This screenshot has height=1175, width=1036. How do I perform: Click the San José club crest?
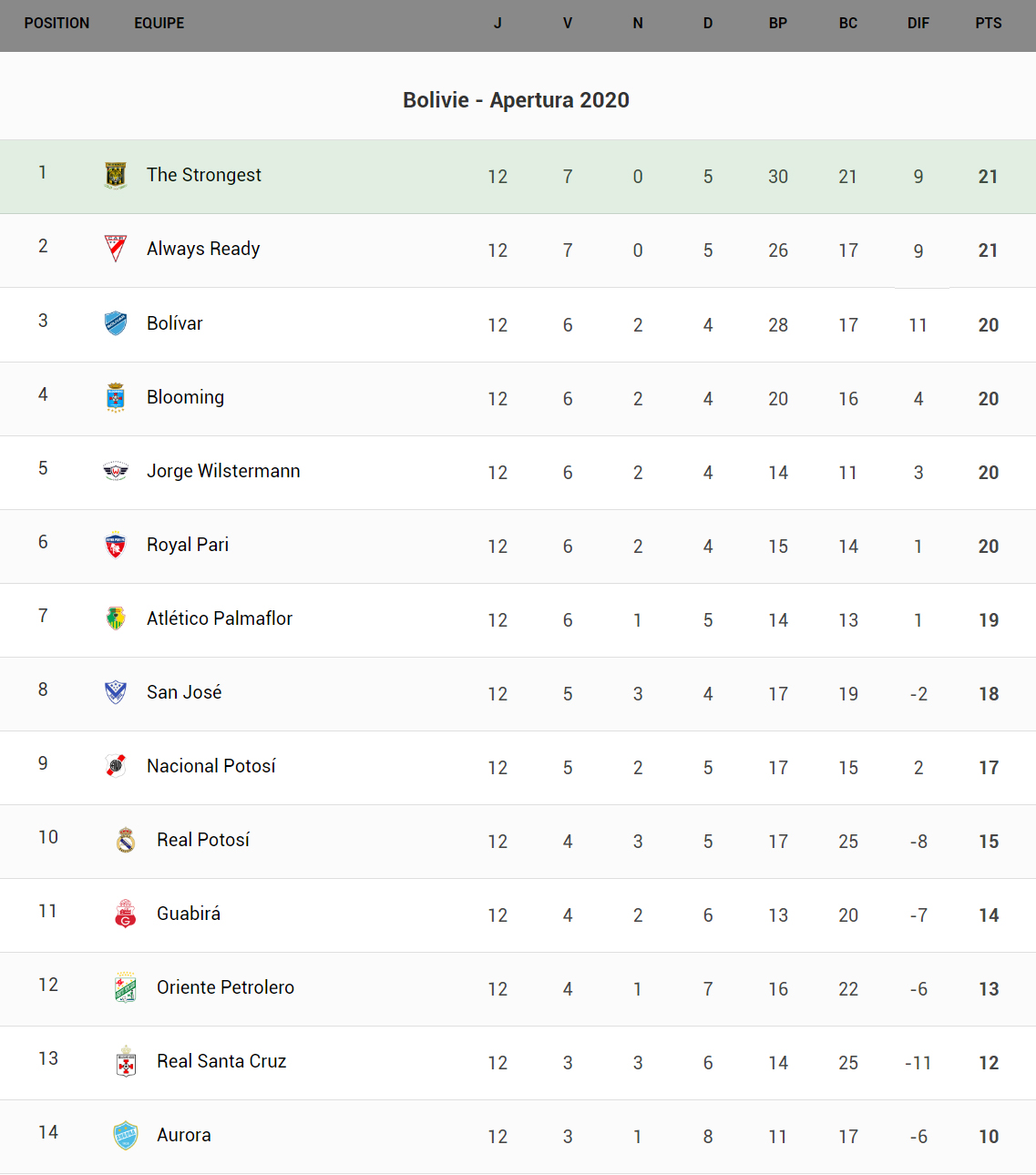pos(116,692)
